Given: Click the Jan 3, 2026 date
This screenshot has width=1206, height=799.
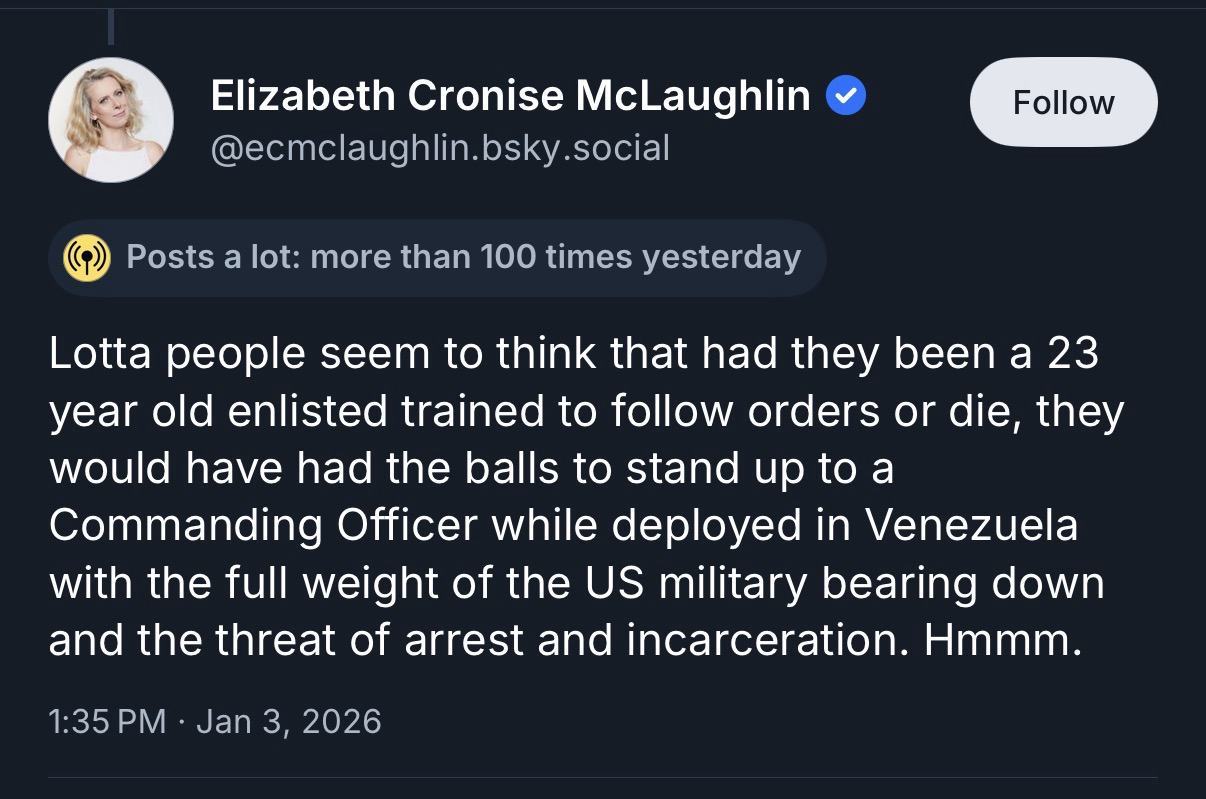Looking at the screenshot, I should pyautogui.click(x=289, y=721).
